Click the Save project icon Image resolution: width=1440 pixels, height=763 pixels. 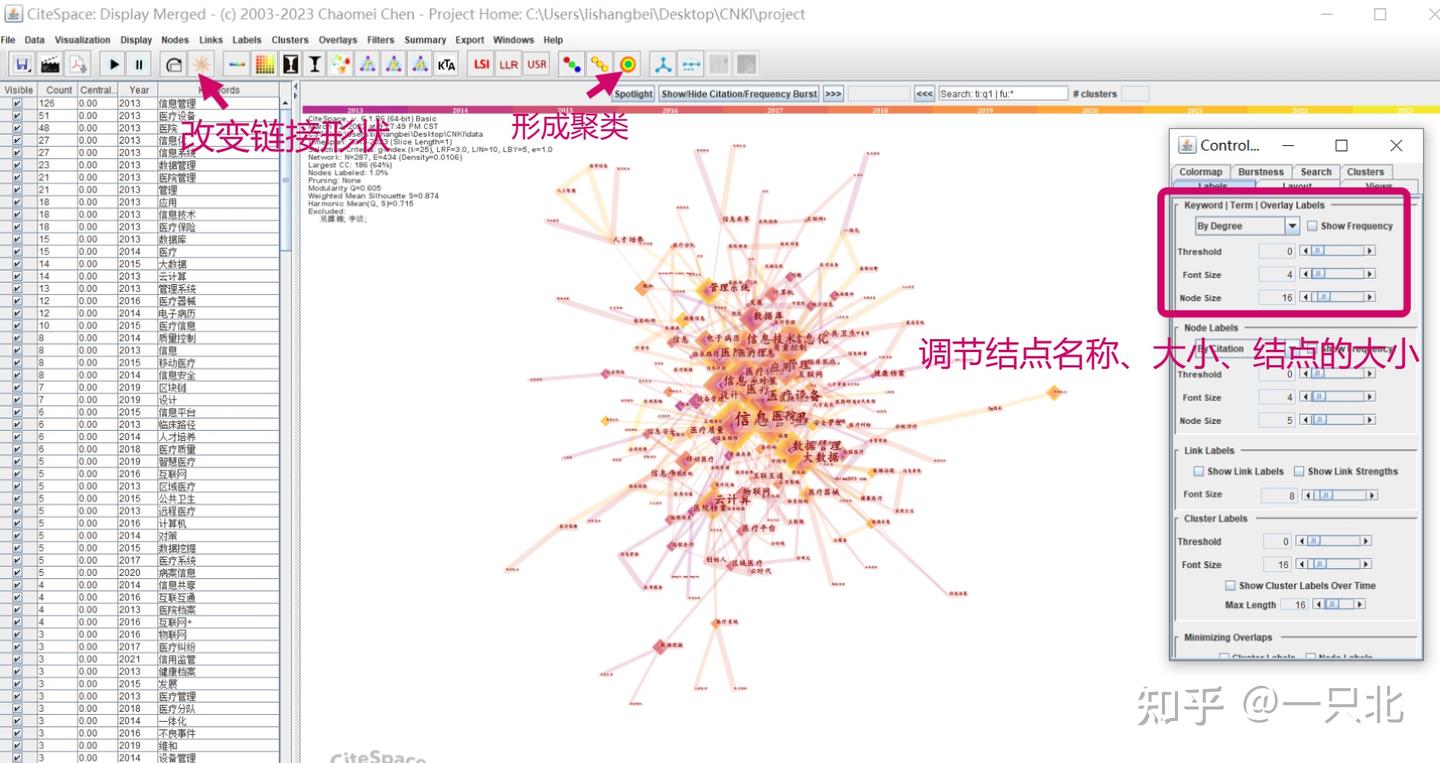23,63
